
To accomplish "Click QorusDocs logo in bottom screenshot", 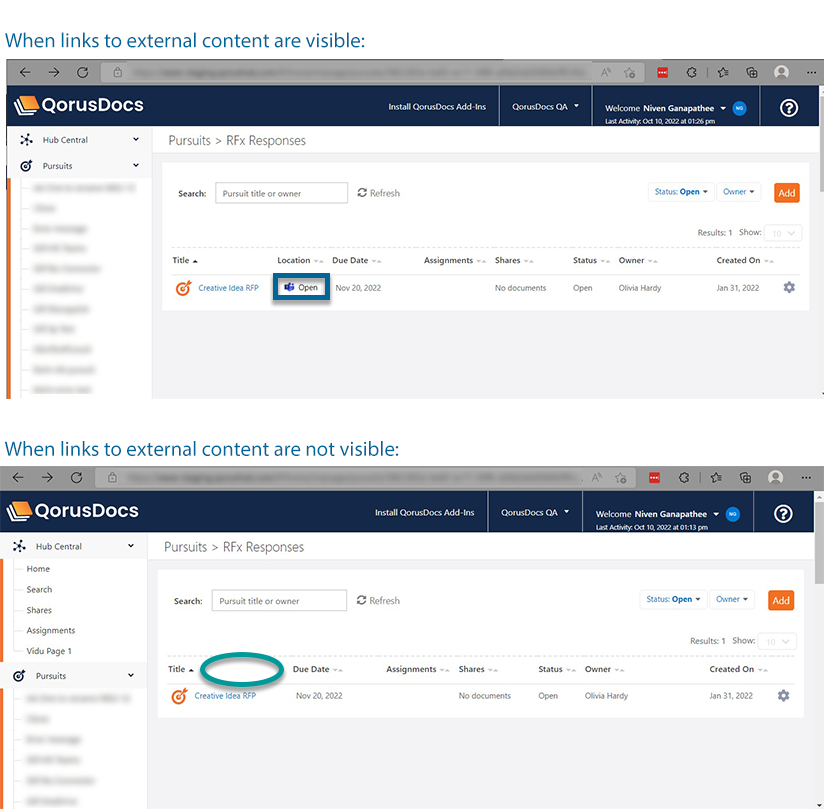I will pos(74,511).
